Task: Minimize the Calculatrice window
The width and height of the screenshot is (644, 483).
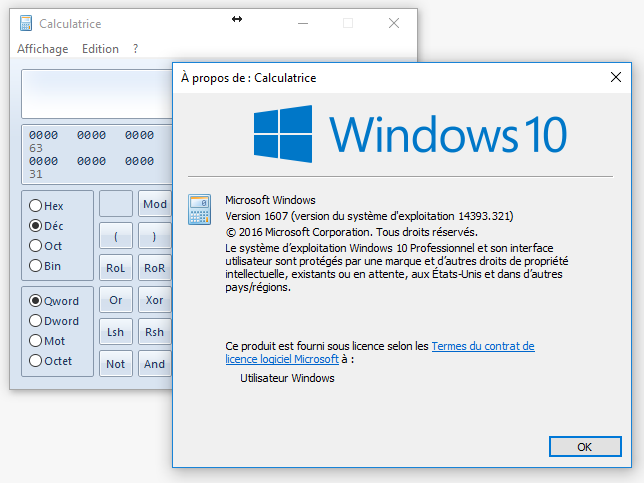Action: 303,23
